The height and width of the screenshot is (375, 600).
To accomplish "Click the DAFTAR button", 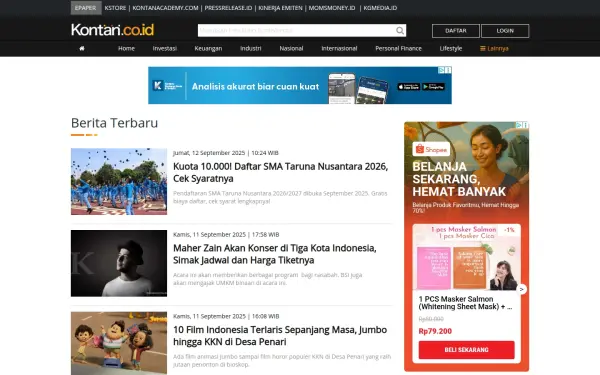I will pos(456,31).
